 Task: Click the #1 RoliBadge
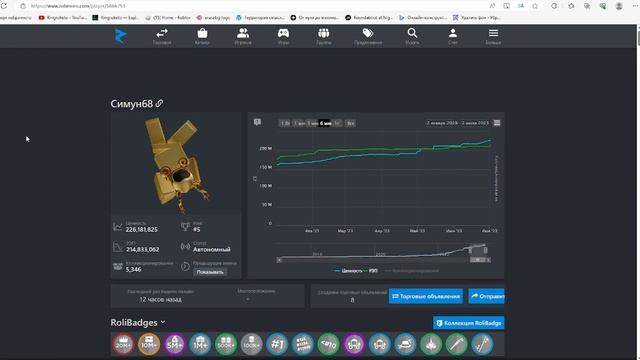pyautogui.click(x=277, y=344)
